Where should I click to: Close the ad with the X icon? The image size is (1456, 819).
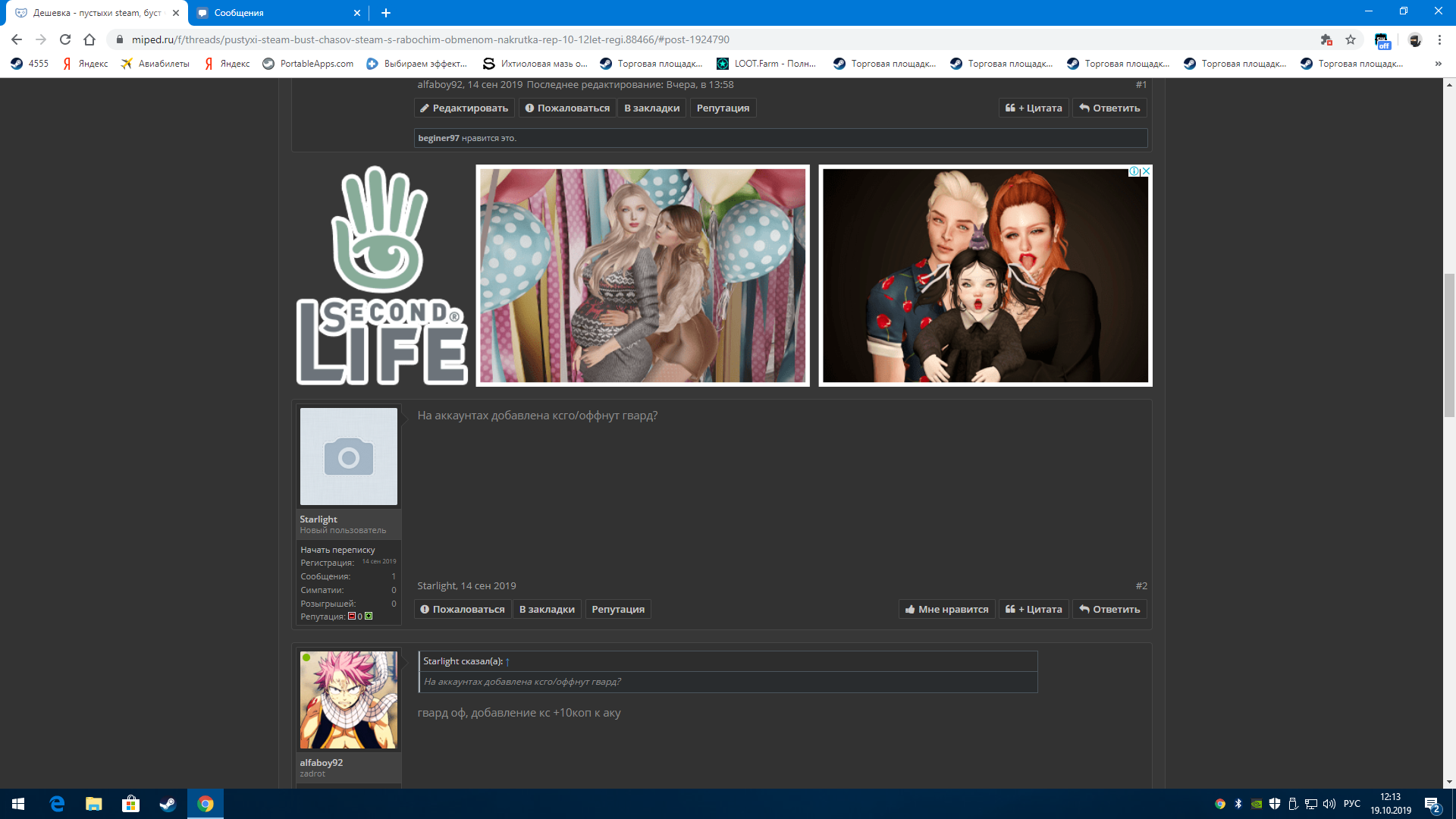point(1146,171)
